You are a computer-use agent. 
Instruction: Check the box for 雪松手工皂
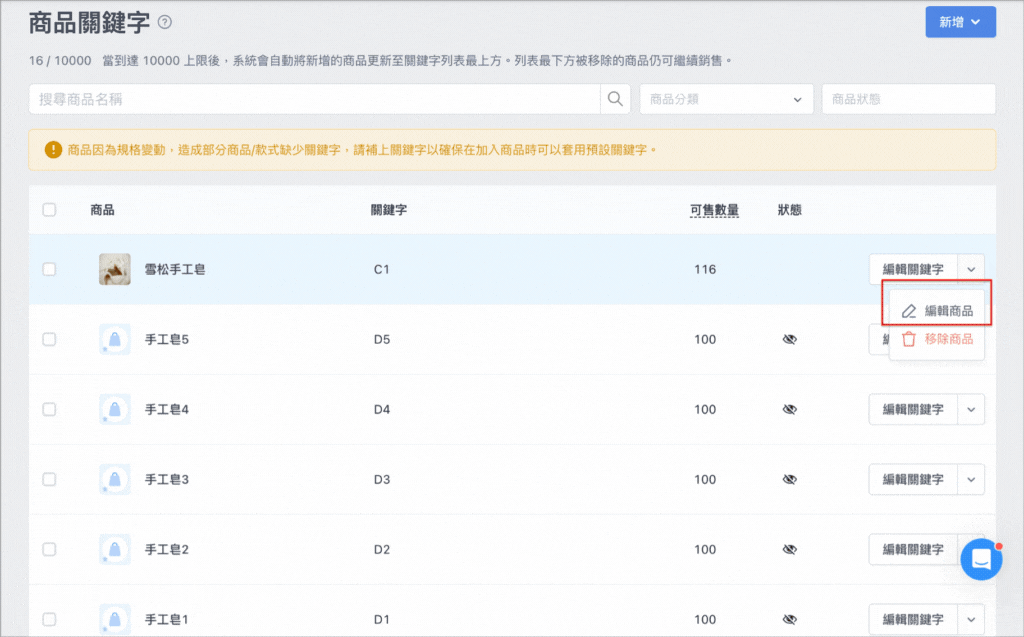49,269
